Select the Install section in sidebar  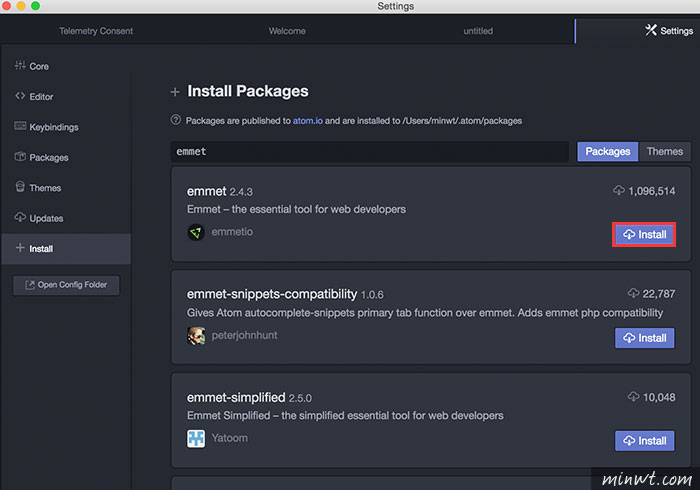(66, 249)
